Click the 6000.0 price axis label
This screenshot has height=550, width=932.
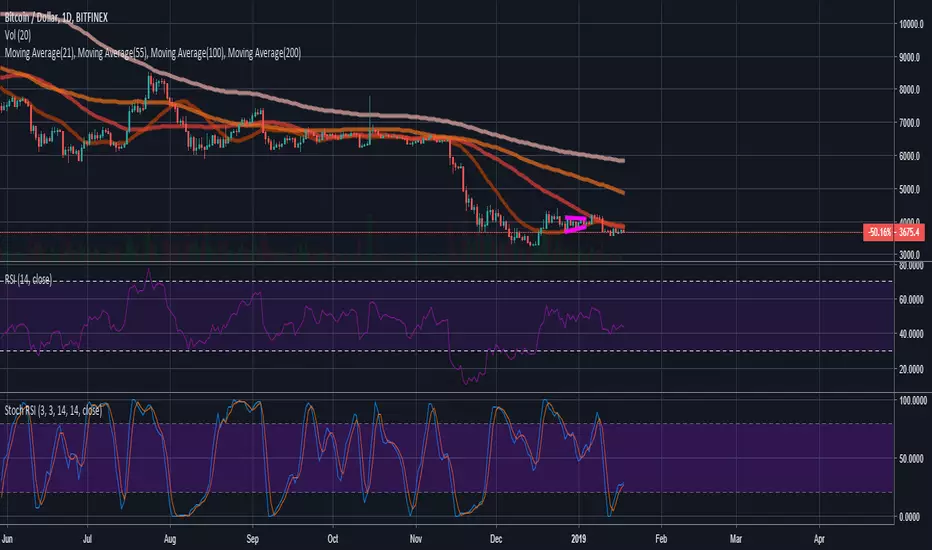point(909,156)
